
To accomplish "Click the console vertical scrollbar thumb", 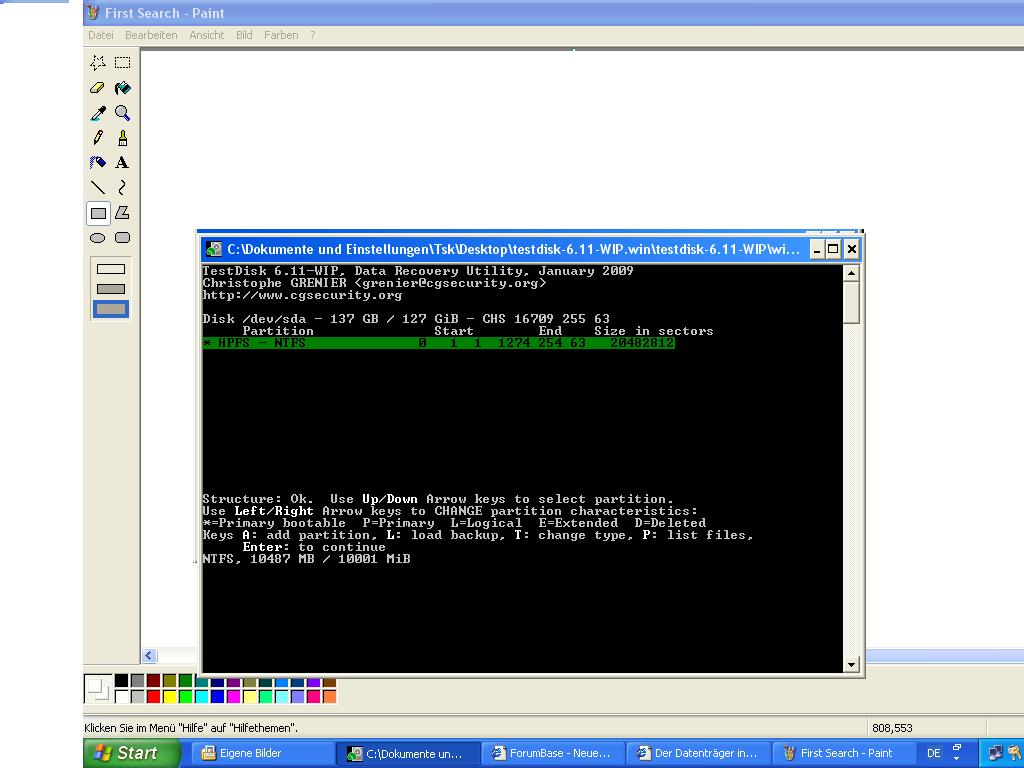I will click(850, 302).
